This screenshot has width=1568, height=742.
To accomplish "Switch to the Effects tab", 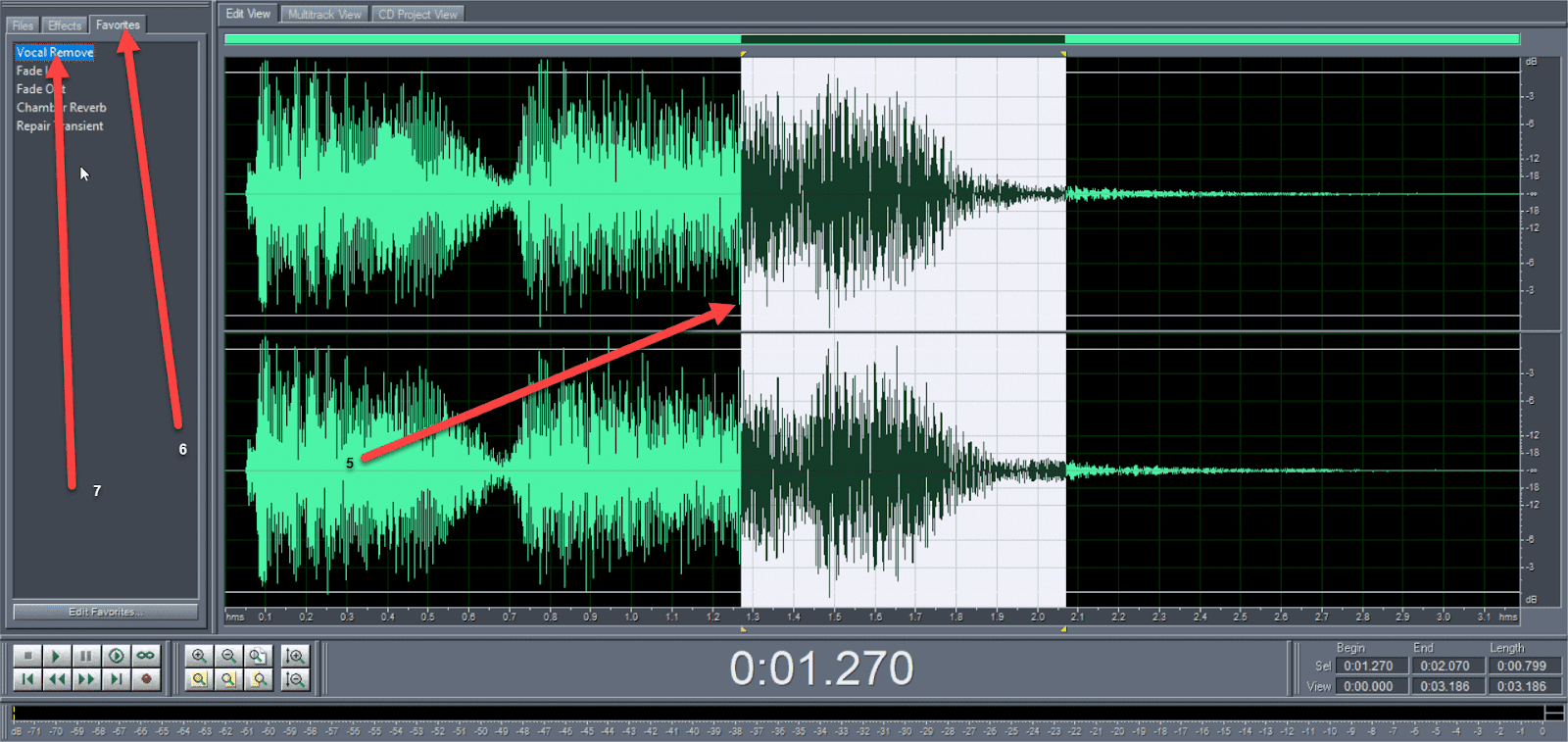I will pos(65,25).
